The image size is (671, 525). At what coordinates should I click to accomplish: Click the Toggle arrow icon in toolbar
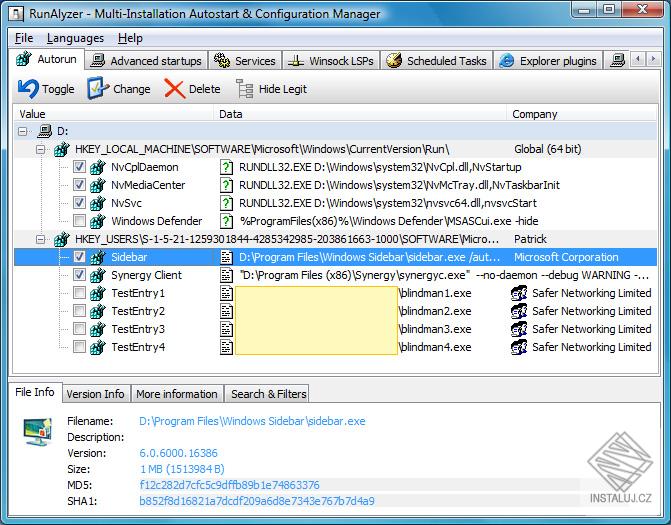coord(28,89)
